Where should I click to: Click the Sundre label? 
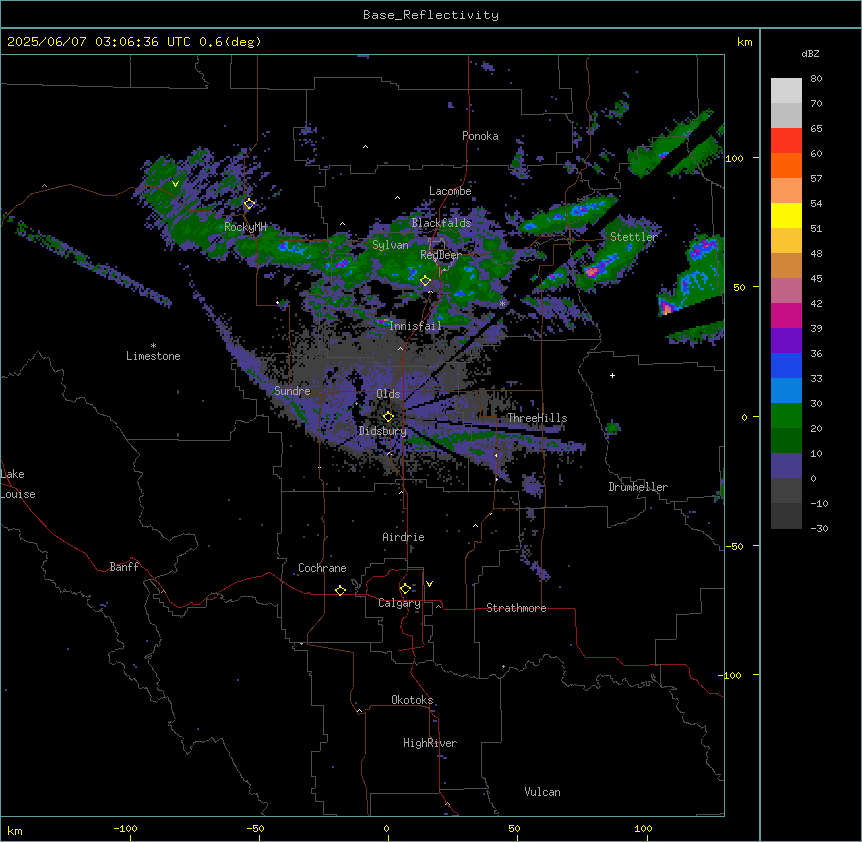point(292,391)
